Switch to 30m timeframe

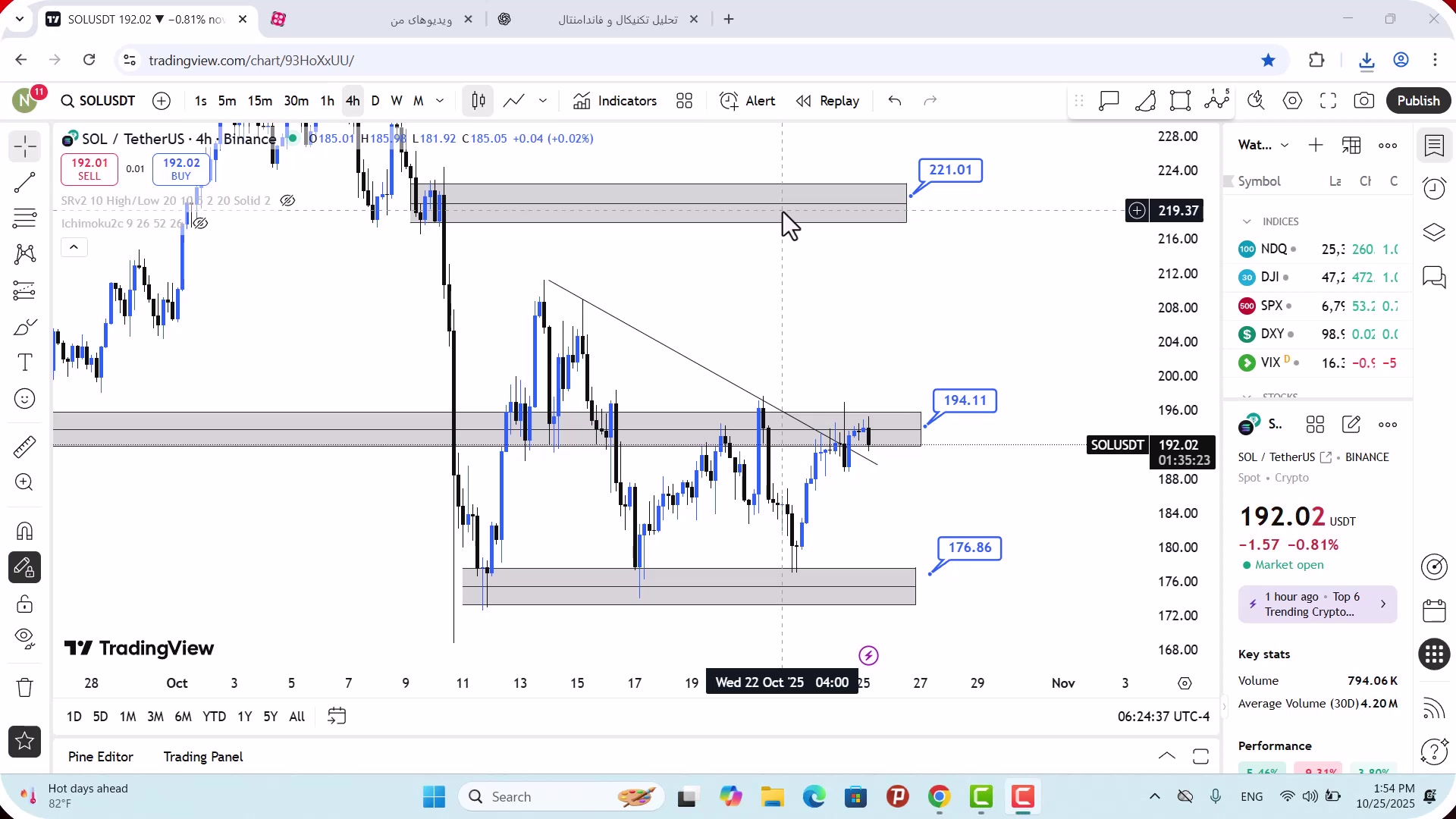click(x=296, y=101)
